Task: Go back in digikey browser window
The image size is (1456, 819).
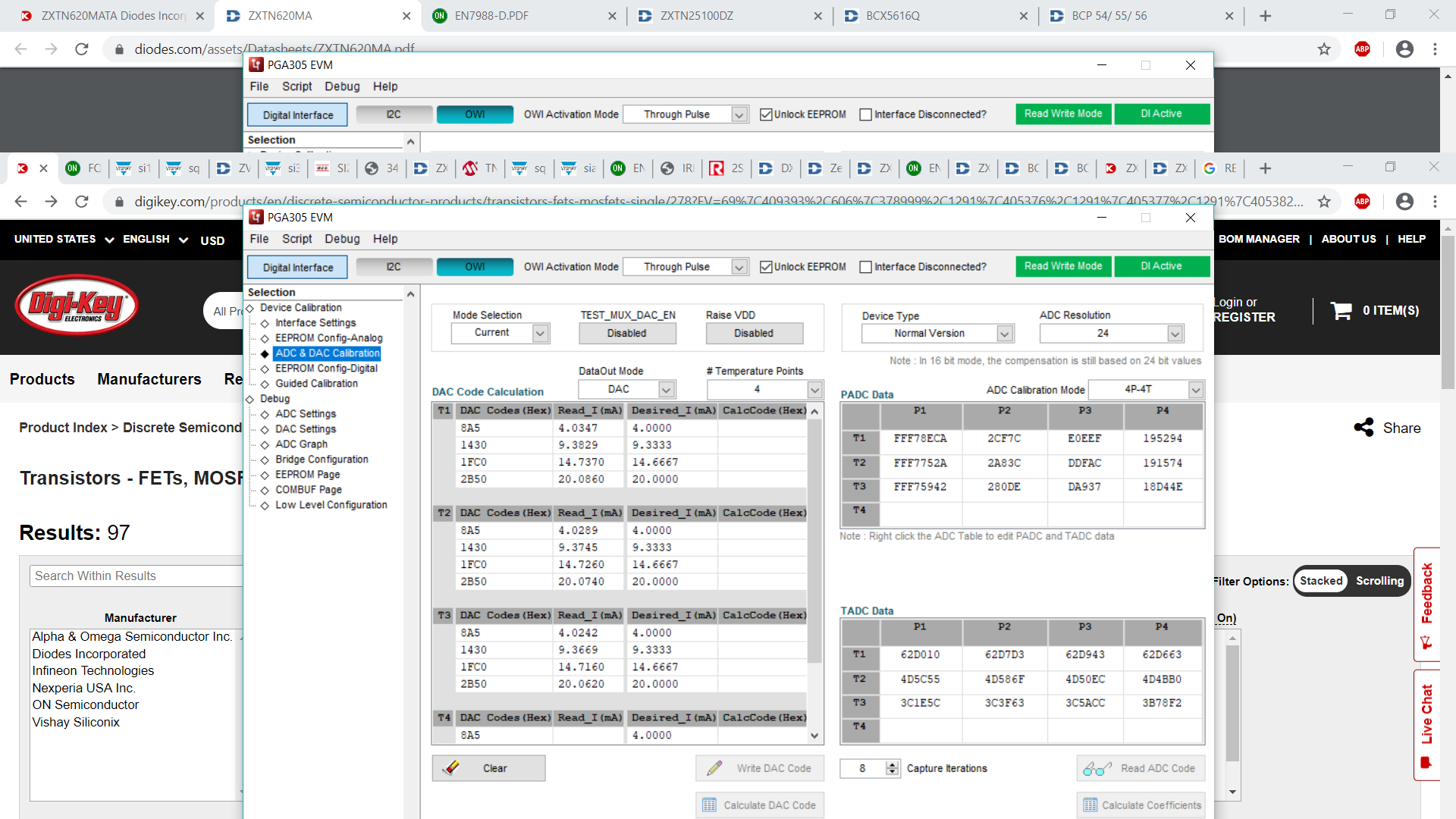Action: click(x=20, y=201)
